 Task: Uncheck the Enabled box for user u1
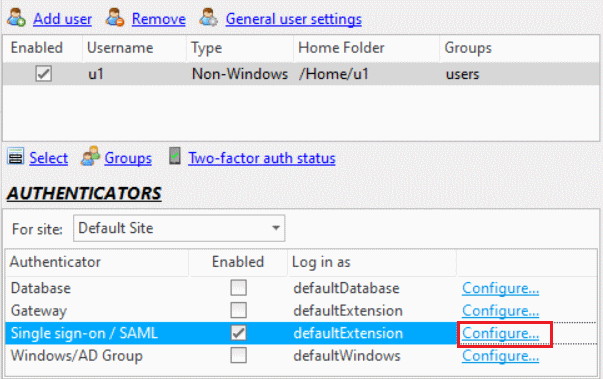43,73
